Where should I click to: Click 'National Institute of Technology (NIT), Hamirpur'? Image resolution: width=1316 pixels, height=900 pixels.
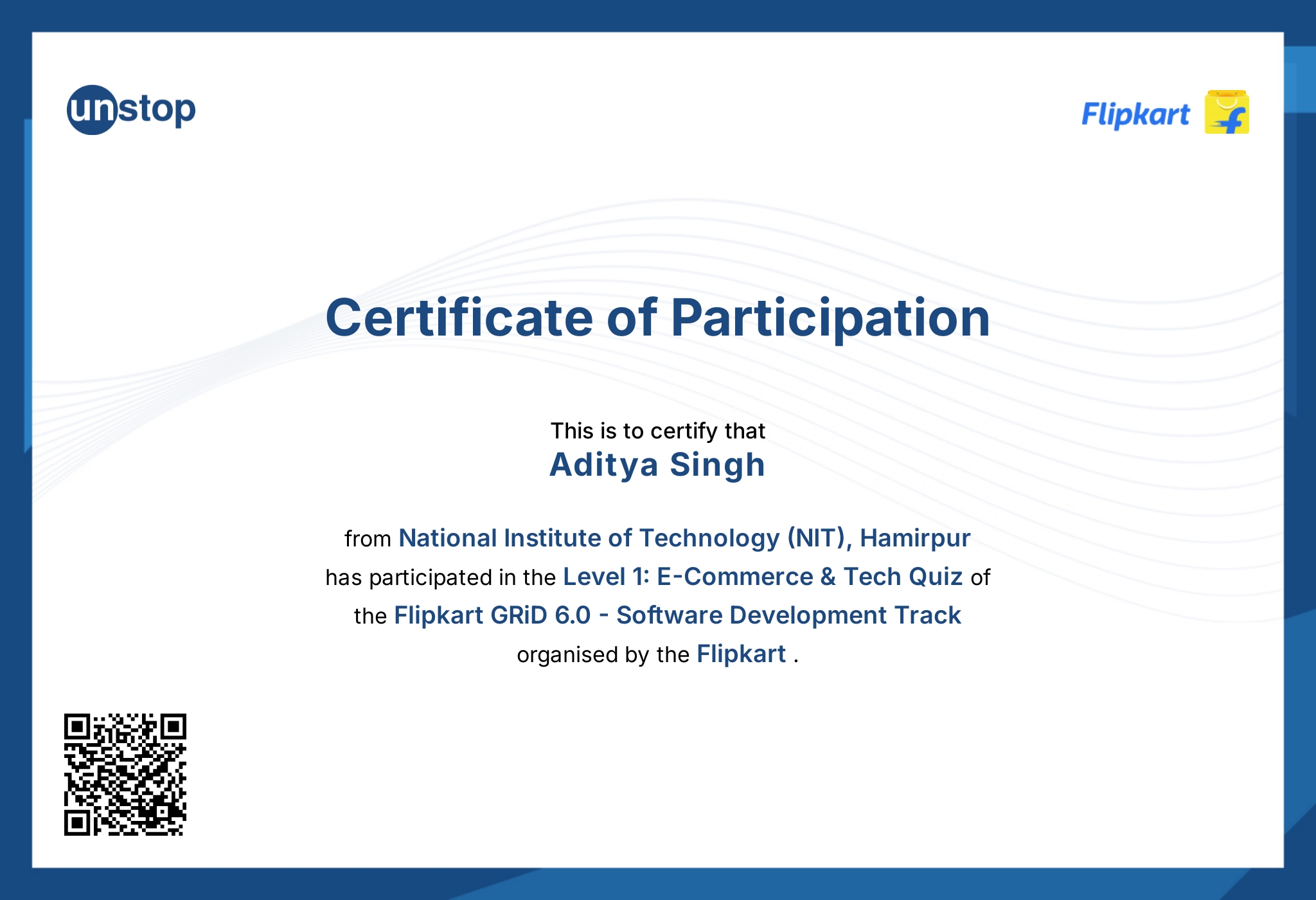point(684,538)
